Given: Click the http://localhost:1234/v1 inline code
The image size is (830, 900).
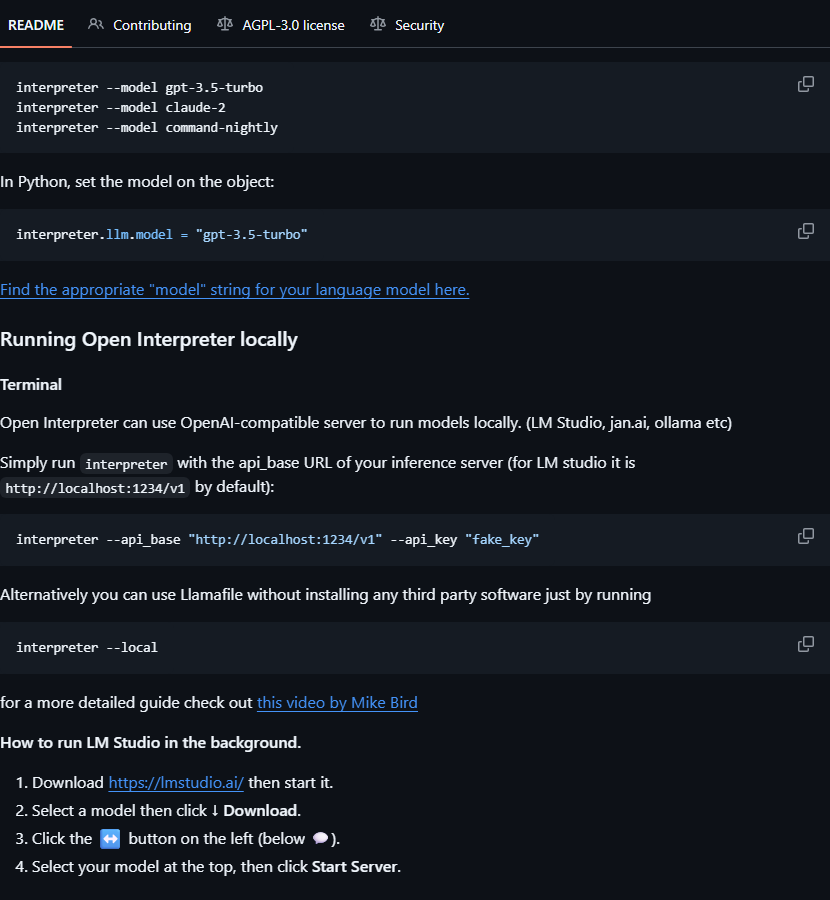Looking at the screenshot, I should coord(95,487).
